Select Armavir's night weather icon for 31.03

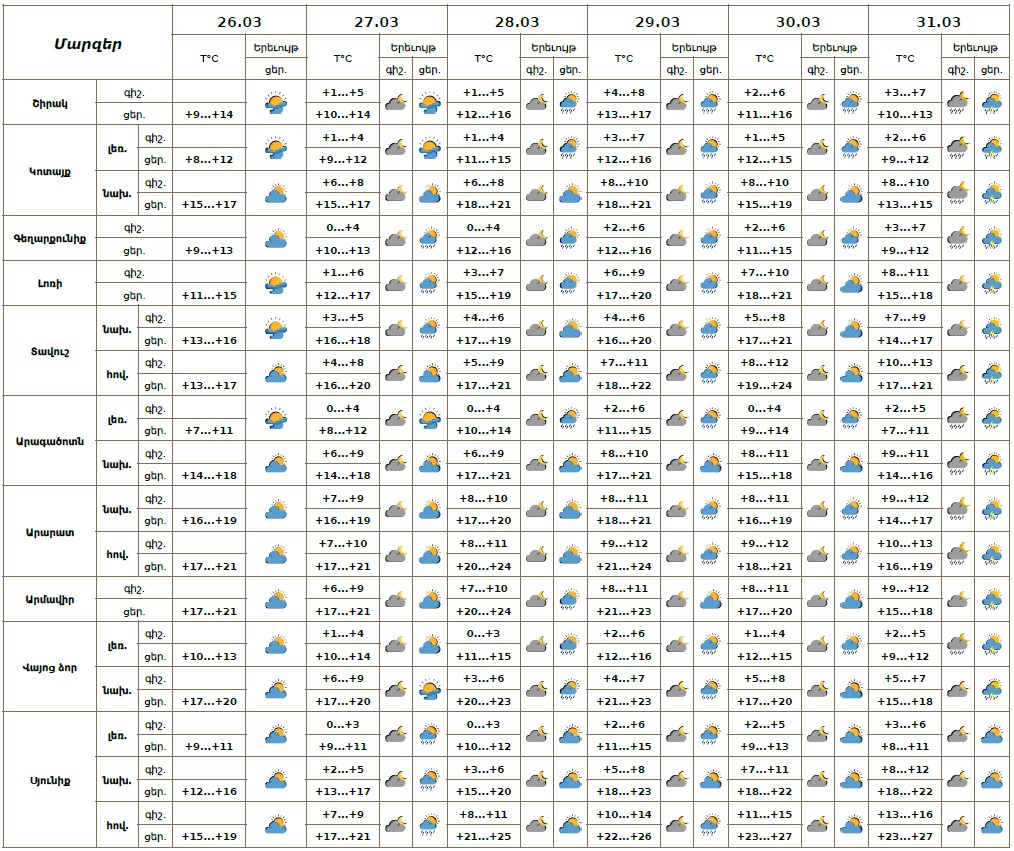(958, 600)
